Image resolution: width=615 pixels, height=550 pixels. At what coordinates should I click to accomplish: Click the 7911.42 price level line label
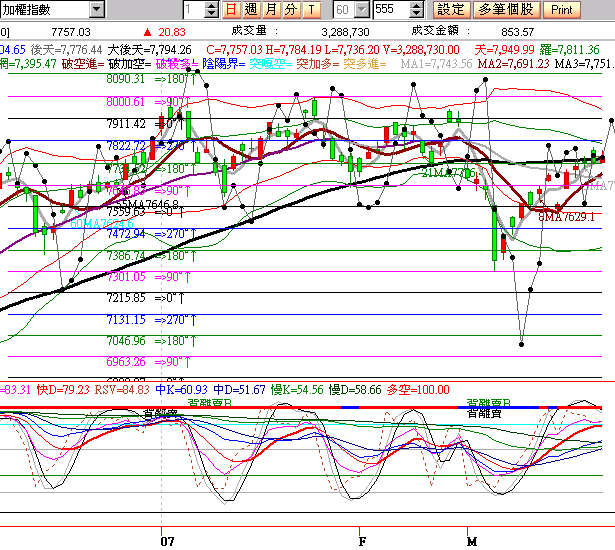(125, 123)
